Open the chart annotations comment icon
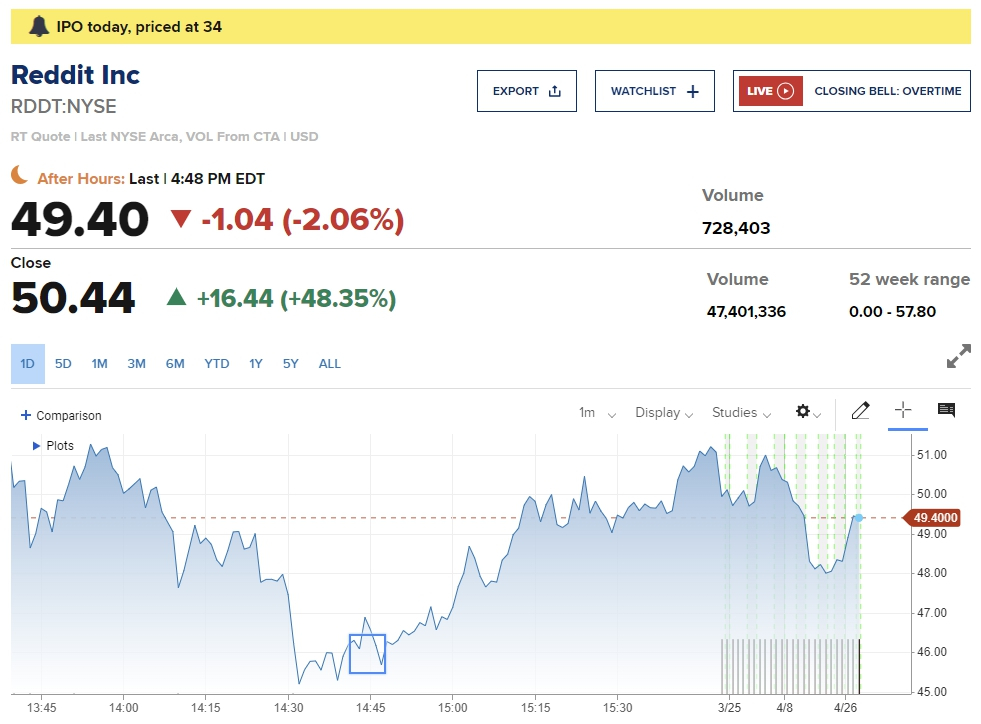The width and height of the screenshot is (981, 724). tap(946, 411)
